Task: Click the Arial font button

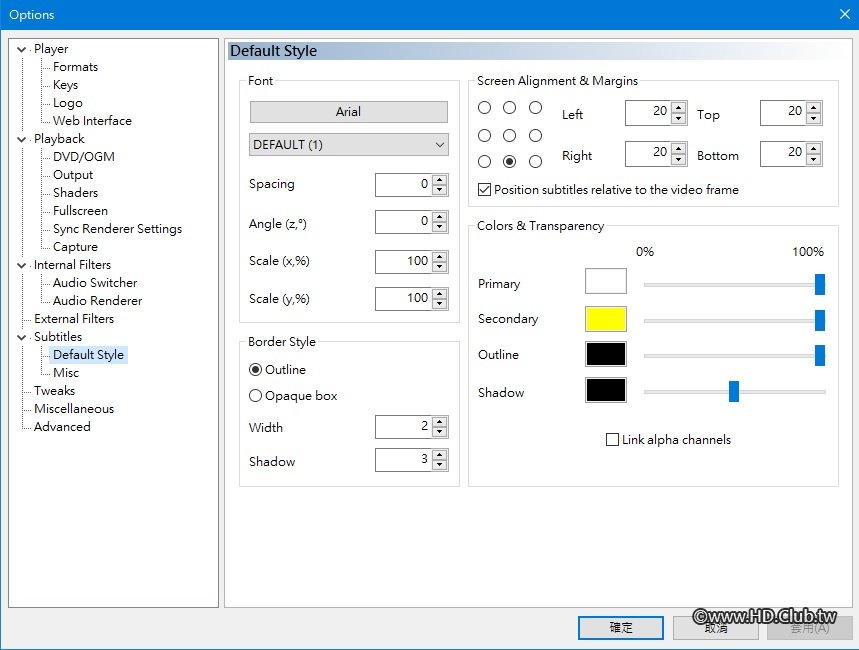Action: [x=348, y=112]
